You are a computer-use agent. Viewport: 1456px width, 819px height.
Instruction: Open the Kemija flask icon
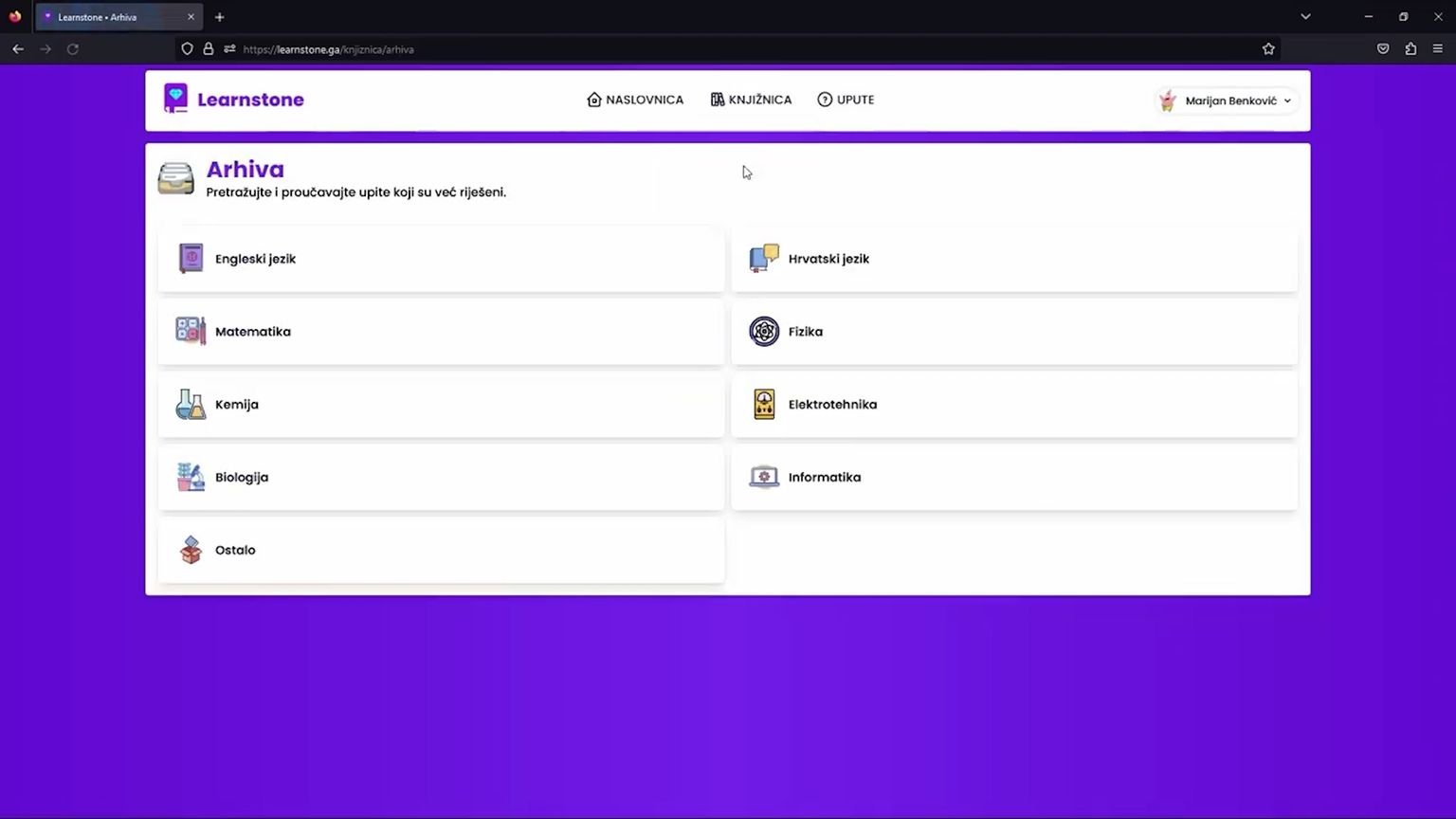[x=191, y=404]
